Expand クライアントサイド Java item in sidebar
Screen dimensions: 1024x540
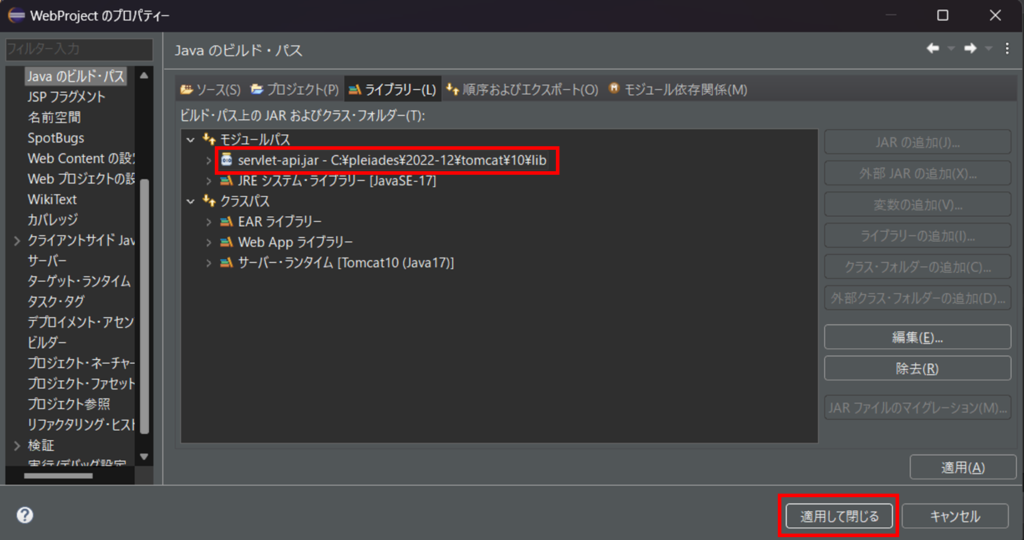(x=16, y=240)
